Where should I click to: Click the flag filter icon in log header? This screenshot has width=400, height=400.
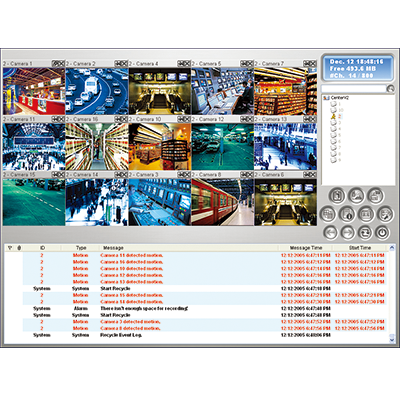10,248
